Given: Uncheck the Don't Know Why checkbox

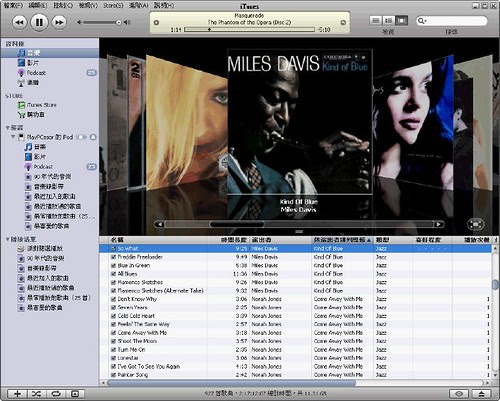Looking at the screenshot, I should (113, 299).
